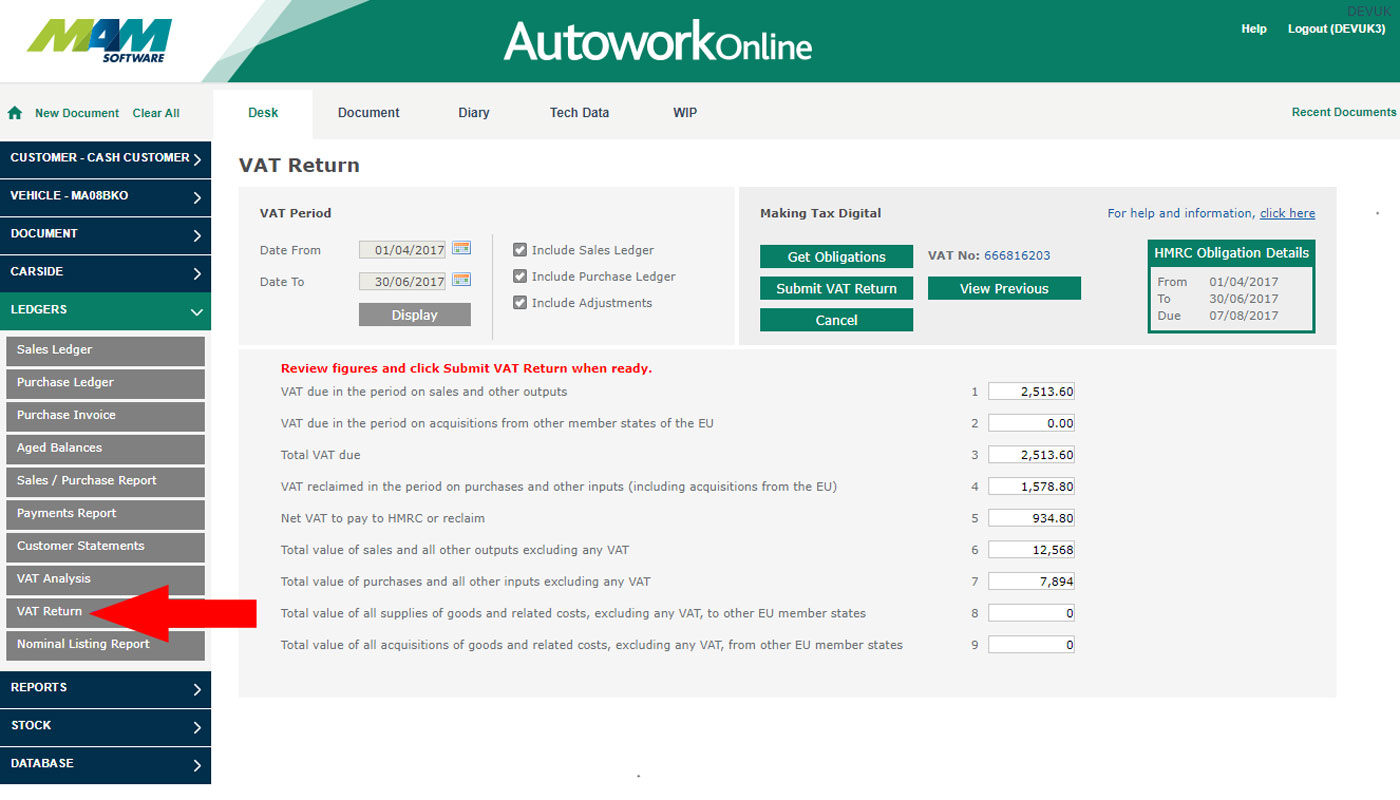
Task: Open Recent Documents link
Action: (1343, 112)
